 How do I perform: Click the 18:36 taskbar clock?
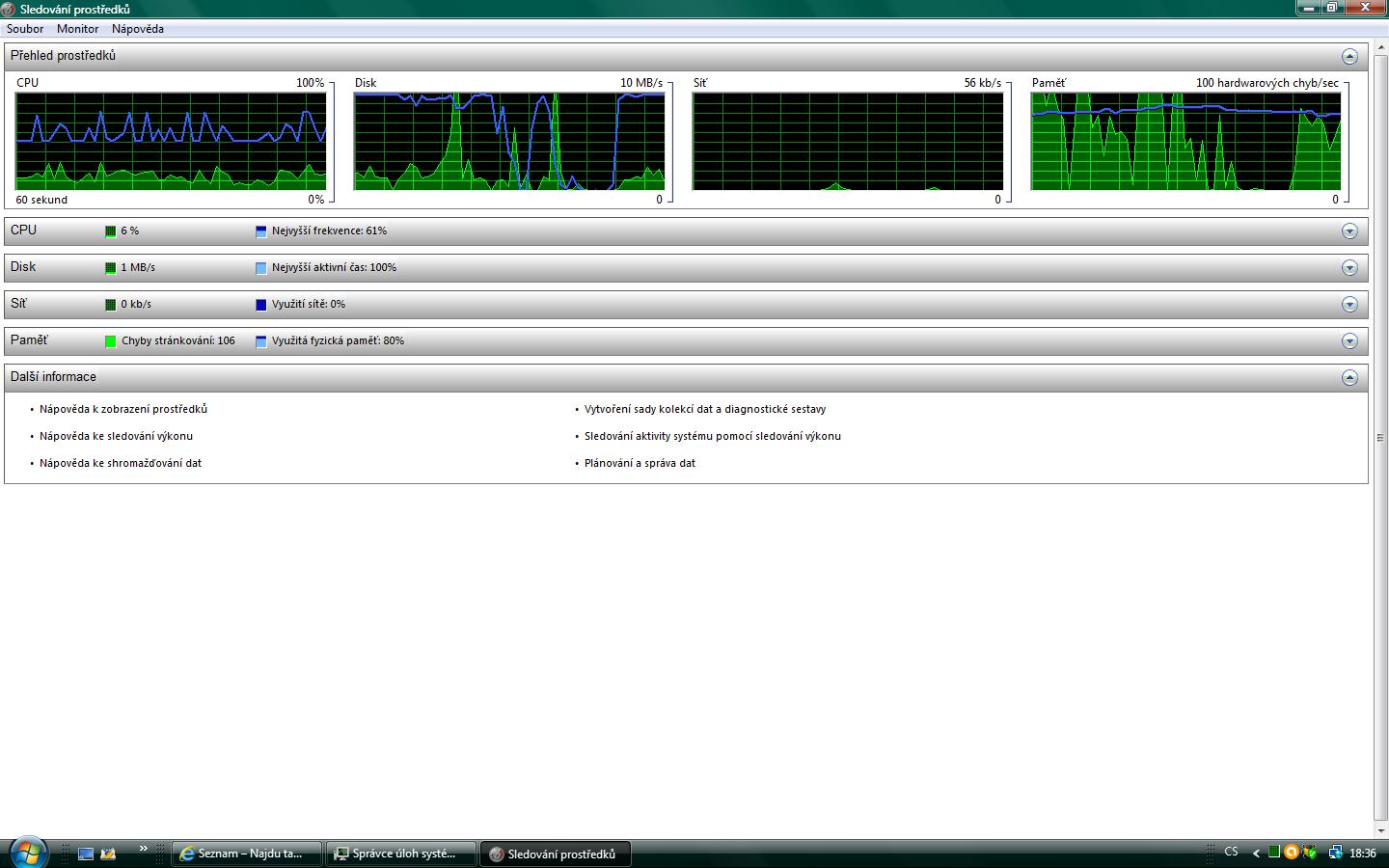point(1363,854)
